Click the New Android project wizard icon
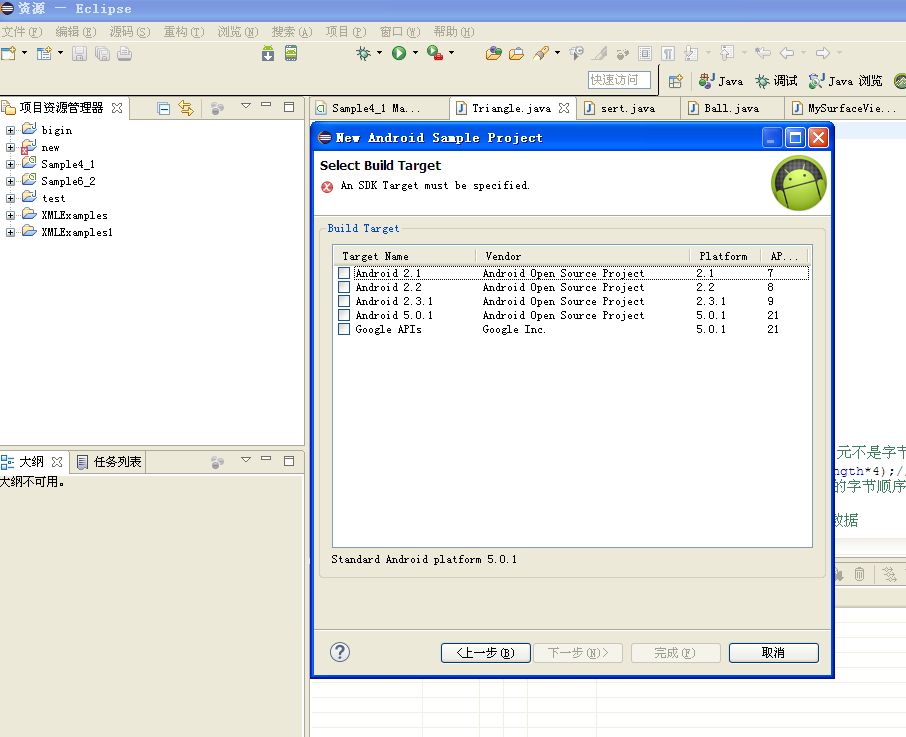The height and width of the screenshot is (737, 906). 44,53
